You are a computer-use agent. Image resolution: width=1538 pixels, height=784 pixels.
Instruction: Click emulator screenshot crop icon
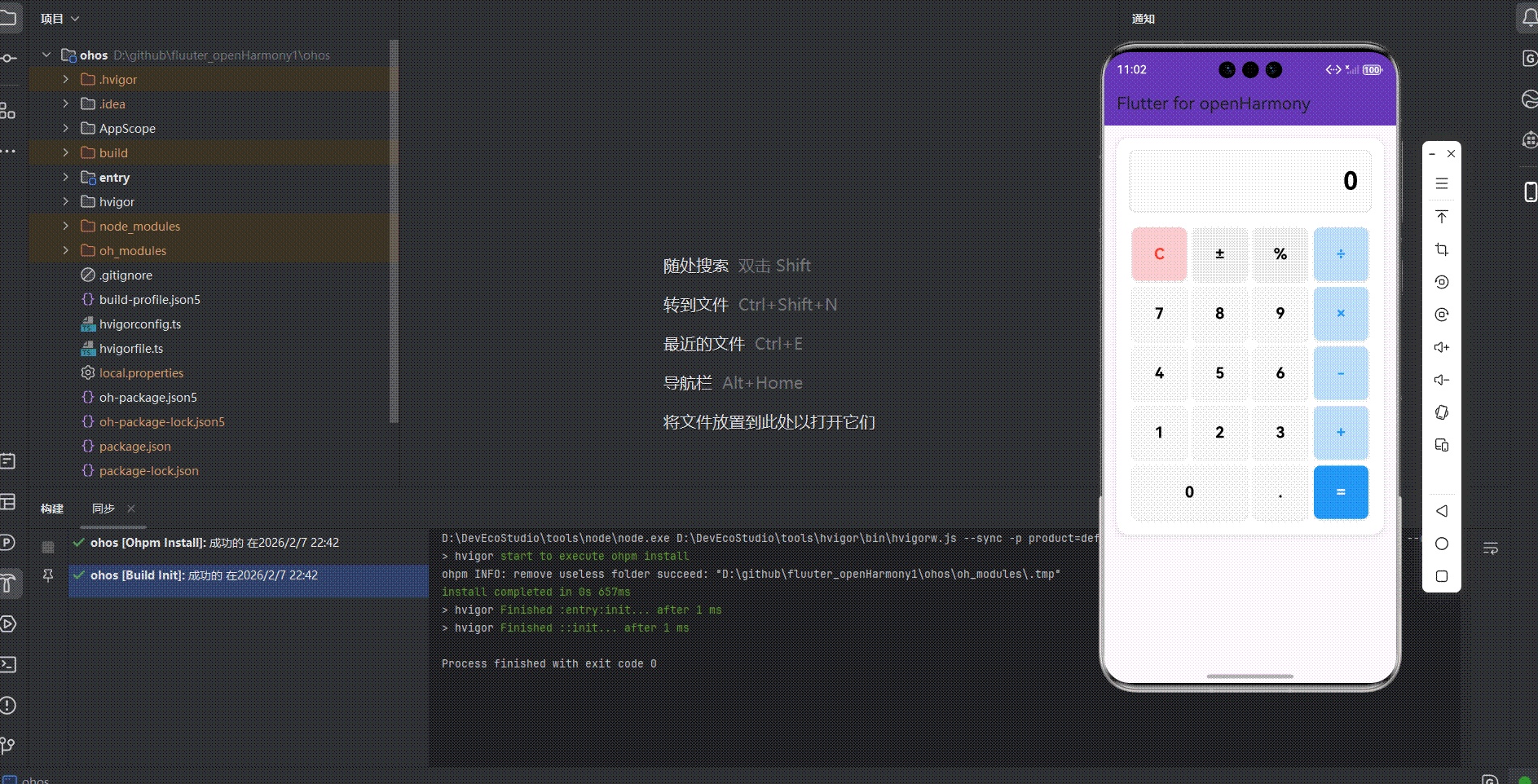(x=1442, y=249)
